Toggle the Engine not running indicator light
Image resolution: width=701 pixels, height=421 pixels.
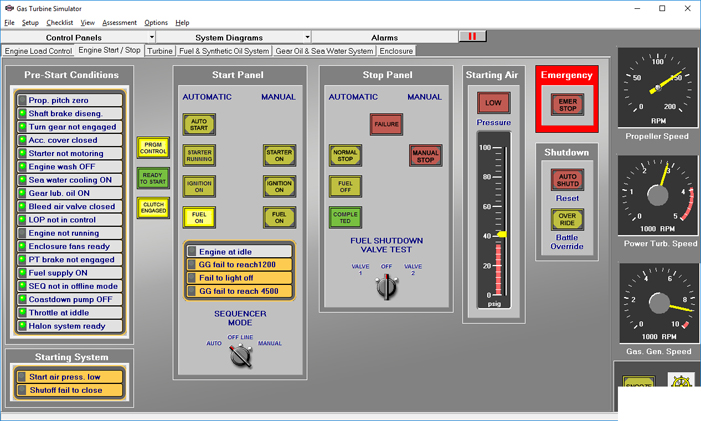tap(22, 233)
